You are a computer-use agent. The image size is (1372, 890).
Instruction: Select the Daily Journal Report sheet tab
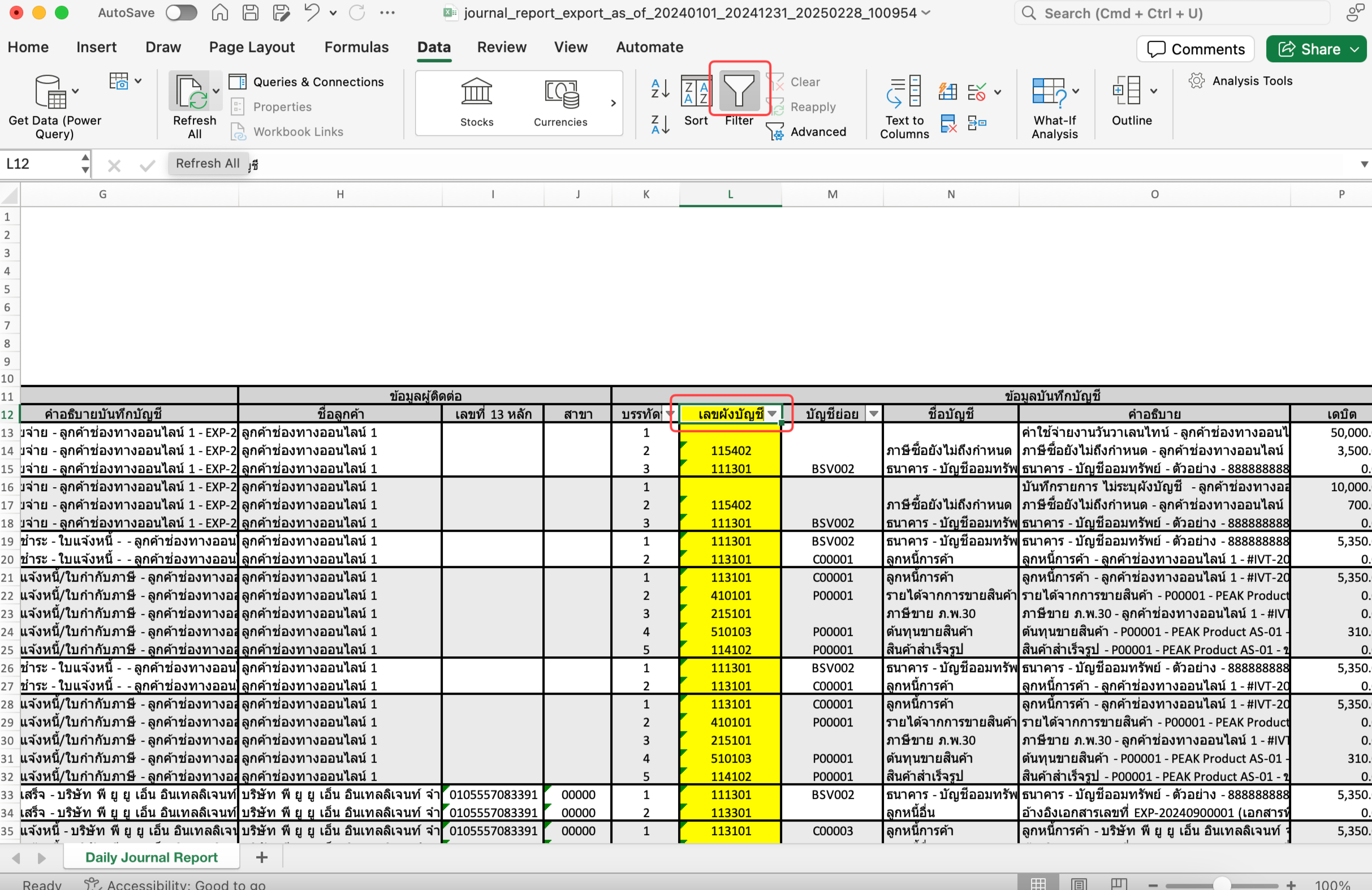[151, 857]
